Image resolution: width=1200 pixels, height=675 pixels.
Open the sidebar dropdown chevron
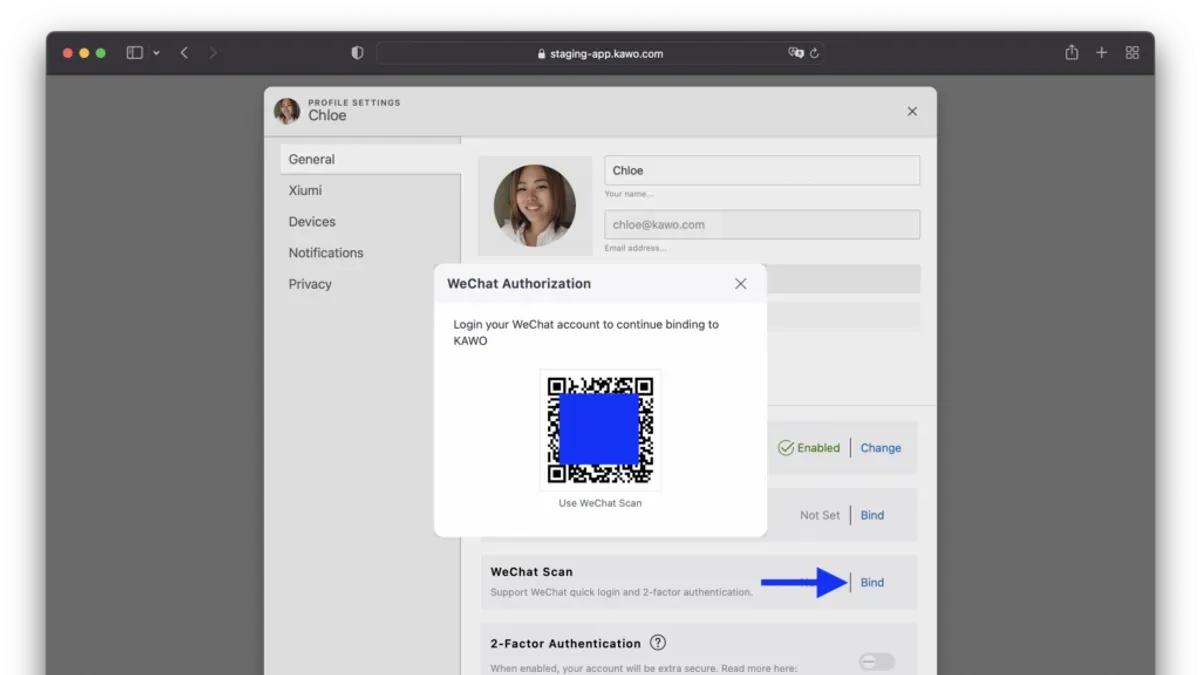click(x=156, y=54)
